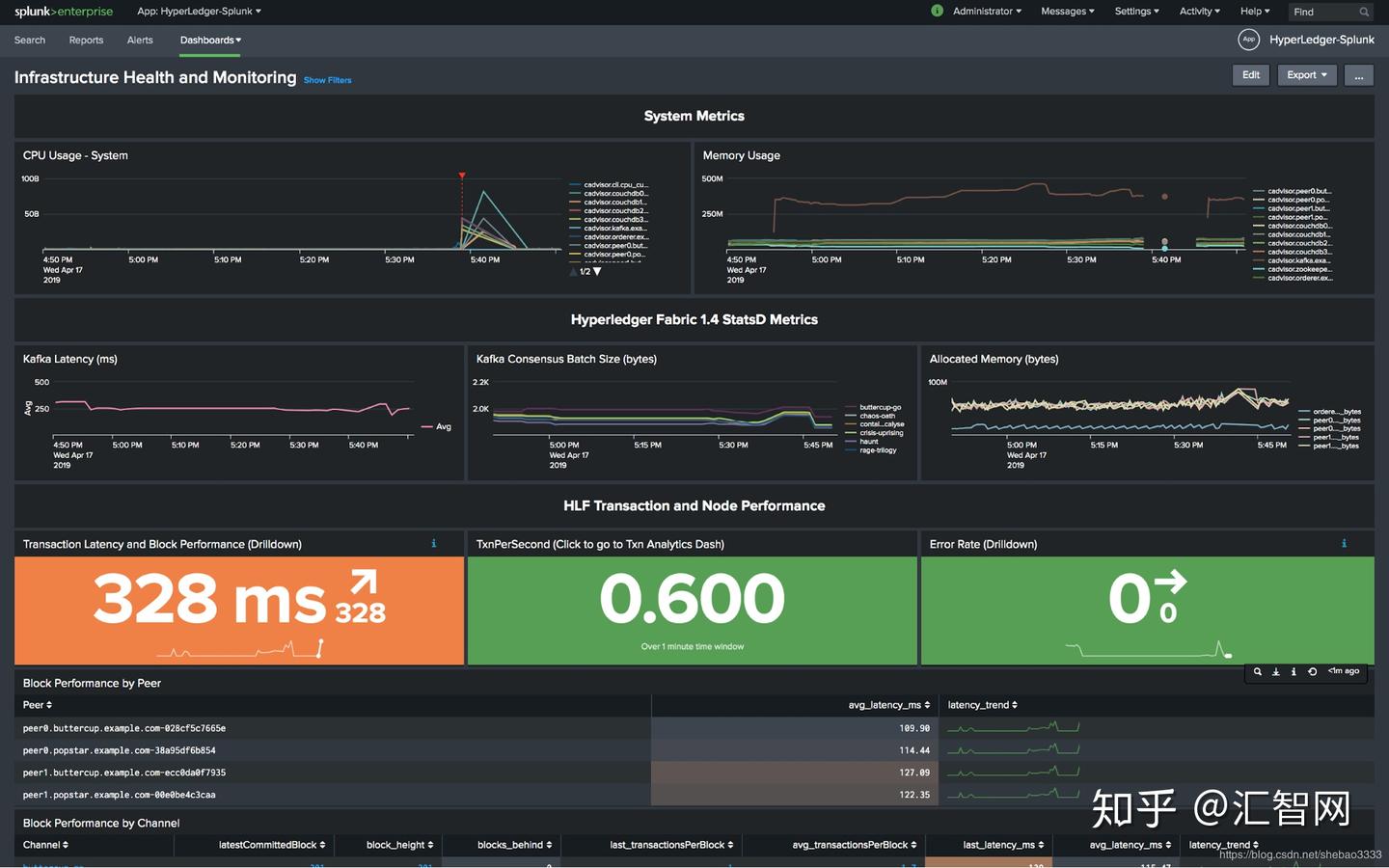Click the red marker on CPU Usage chart
Screen dimensions: 1389x868
tap(462, 176)
